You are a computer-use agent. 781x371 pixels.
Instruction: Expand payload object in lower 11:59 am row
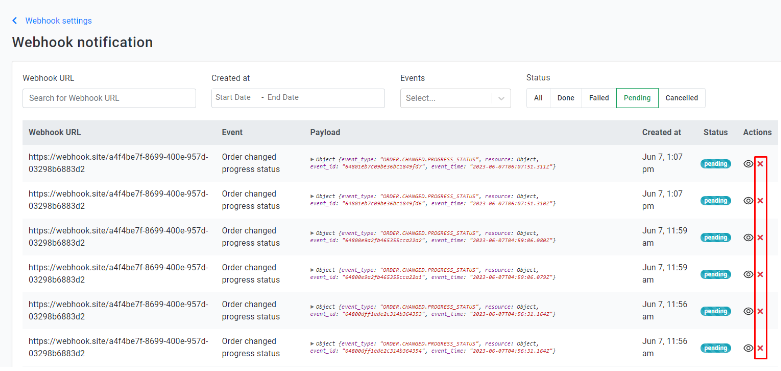click(x=312, y=270)
